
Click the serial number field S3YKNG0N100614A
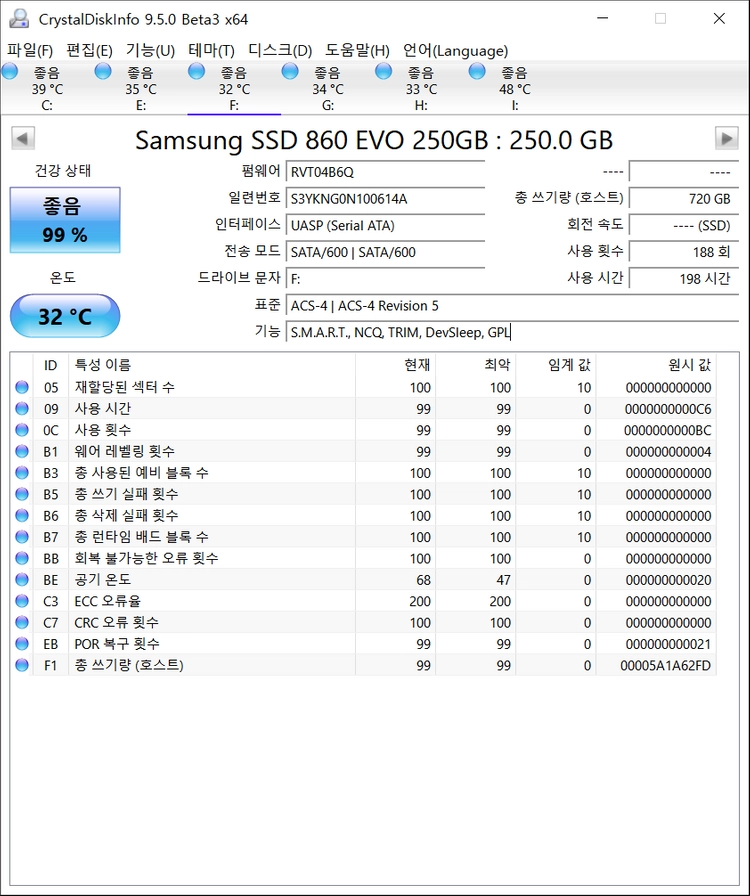[385, 199]
